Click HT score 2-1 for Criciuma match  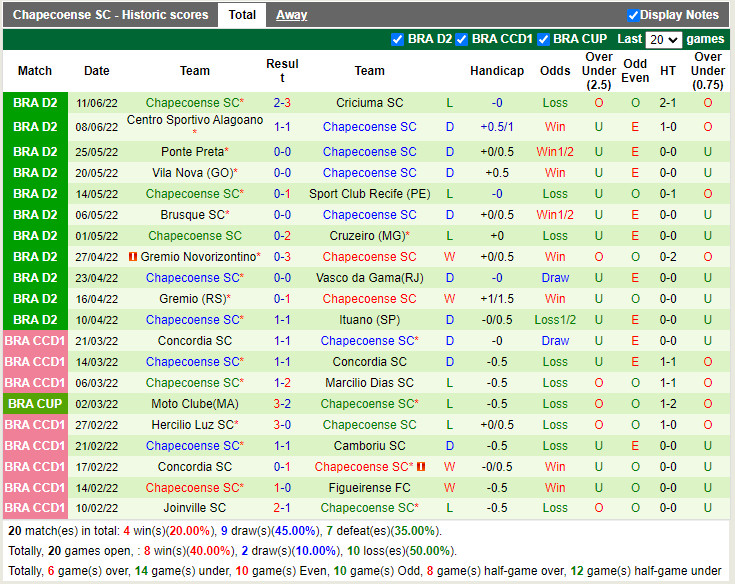tap(668, 103)
